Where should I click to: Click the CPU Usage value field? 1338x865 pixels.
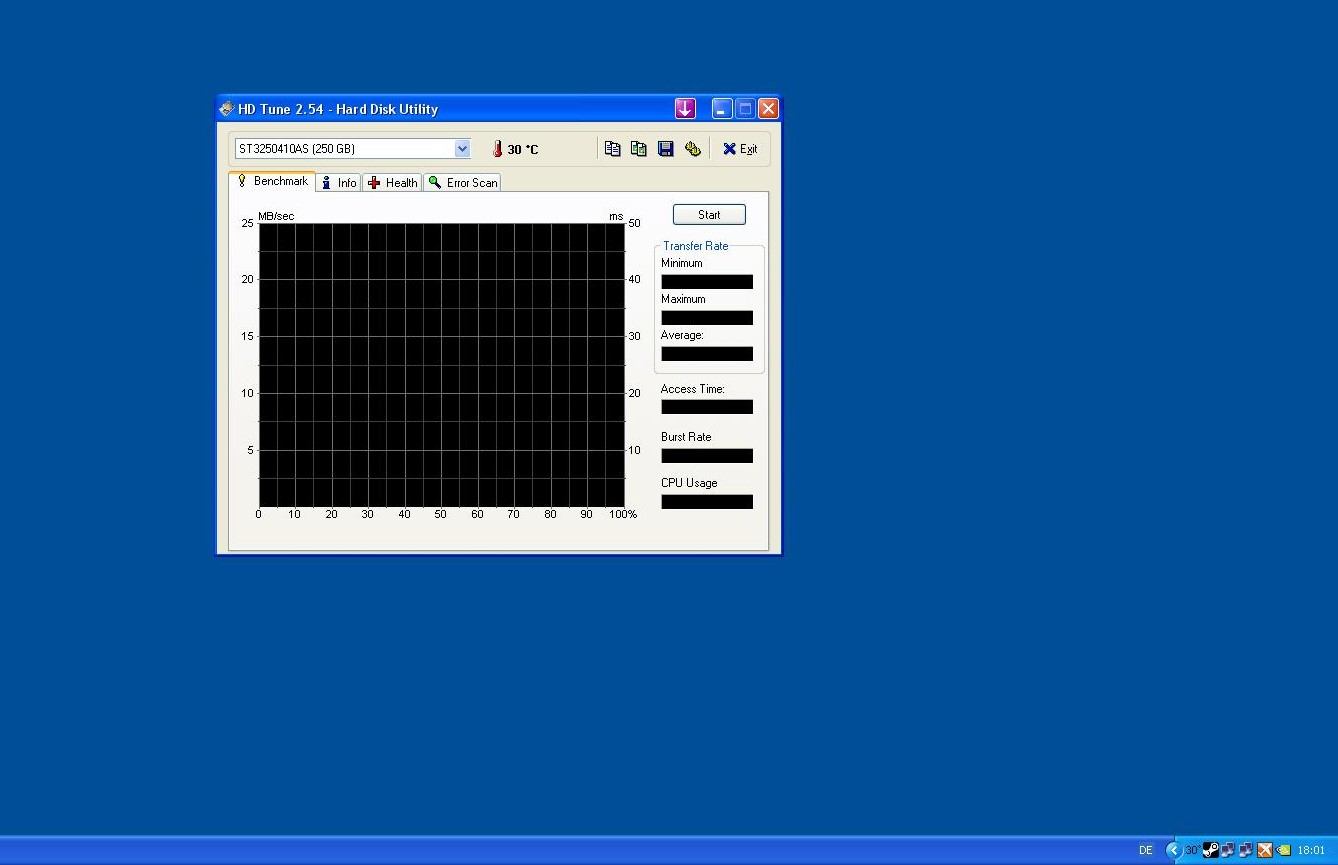(707, 502)
